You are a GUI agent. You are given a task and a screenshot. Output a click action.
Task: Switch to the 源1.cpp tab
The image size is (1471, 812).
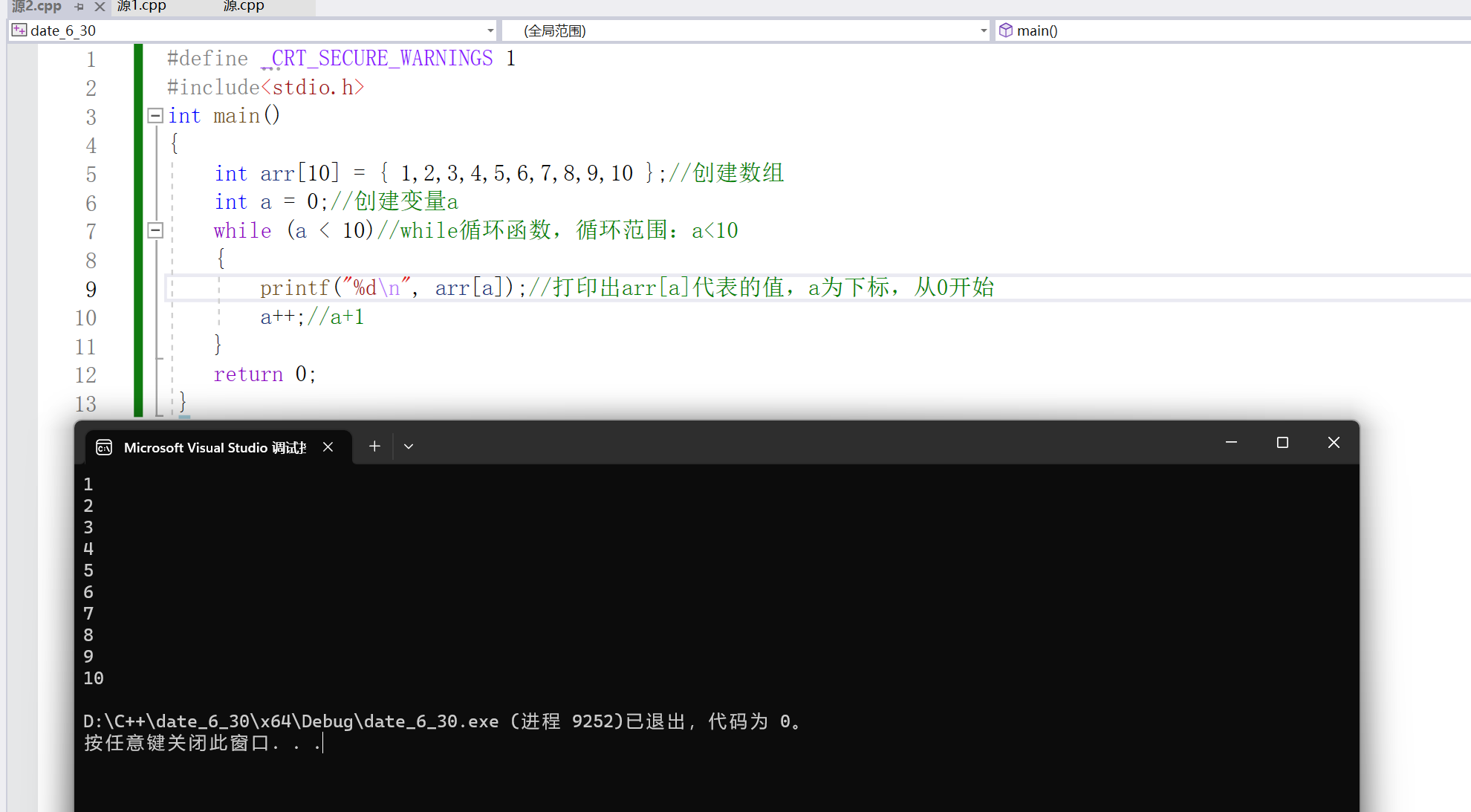(x=142, y=6)
